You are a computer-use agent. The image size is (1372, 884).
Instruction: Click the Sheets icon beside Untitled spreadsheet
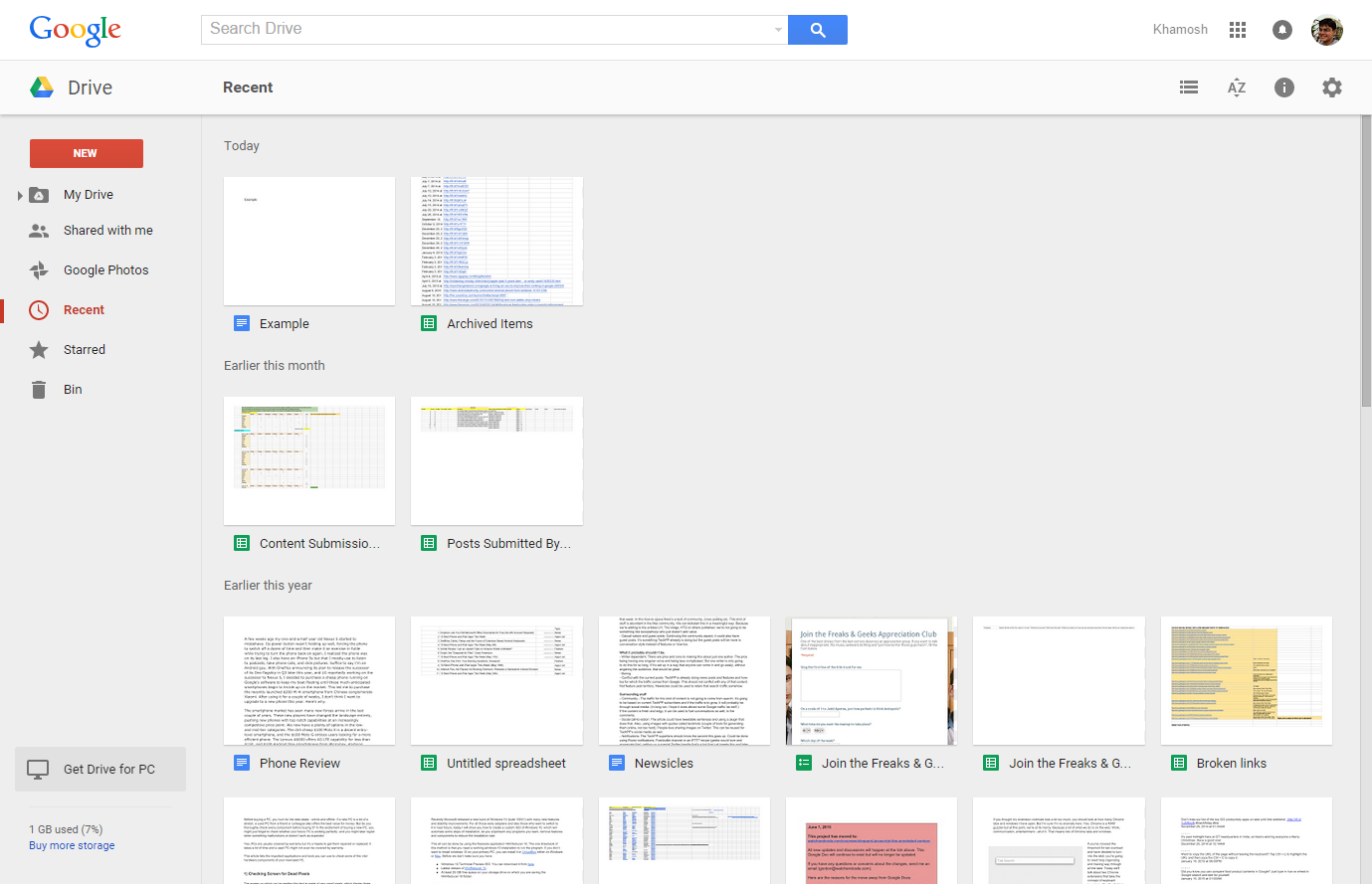(429, 763)
